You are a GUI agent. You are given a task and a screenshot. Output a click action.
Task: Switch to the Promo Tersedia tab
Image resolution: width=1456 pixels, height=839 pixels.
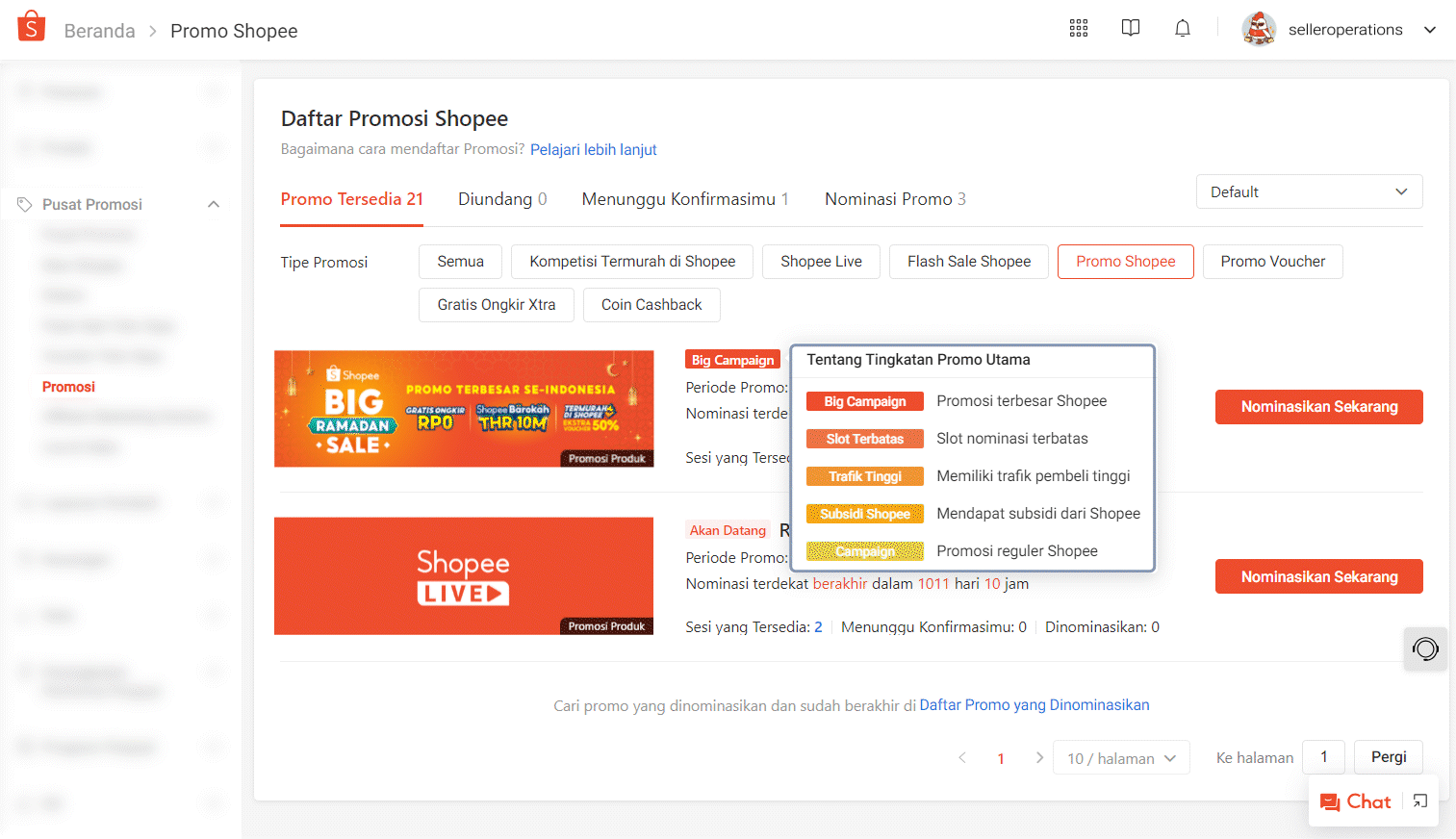click(x=351, y=199)
